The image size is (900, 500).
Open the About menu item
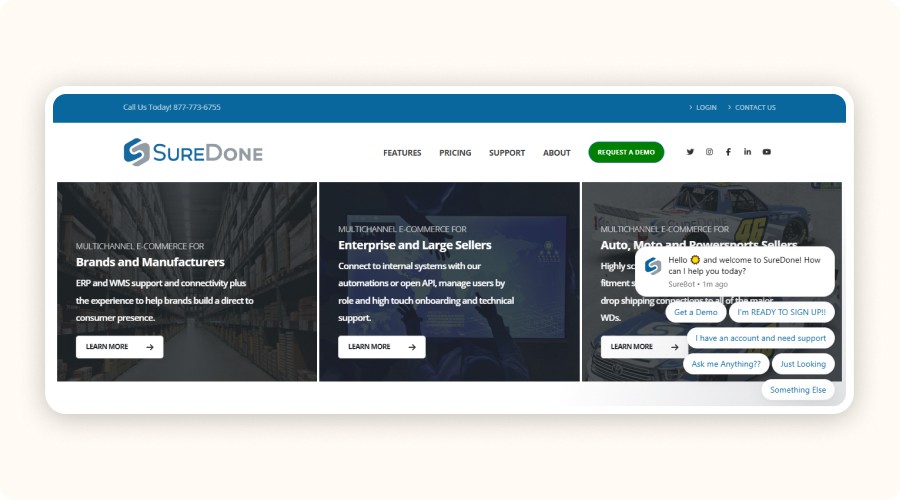[557, 153]
